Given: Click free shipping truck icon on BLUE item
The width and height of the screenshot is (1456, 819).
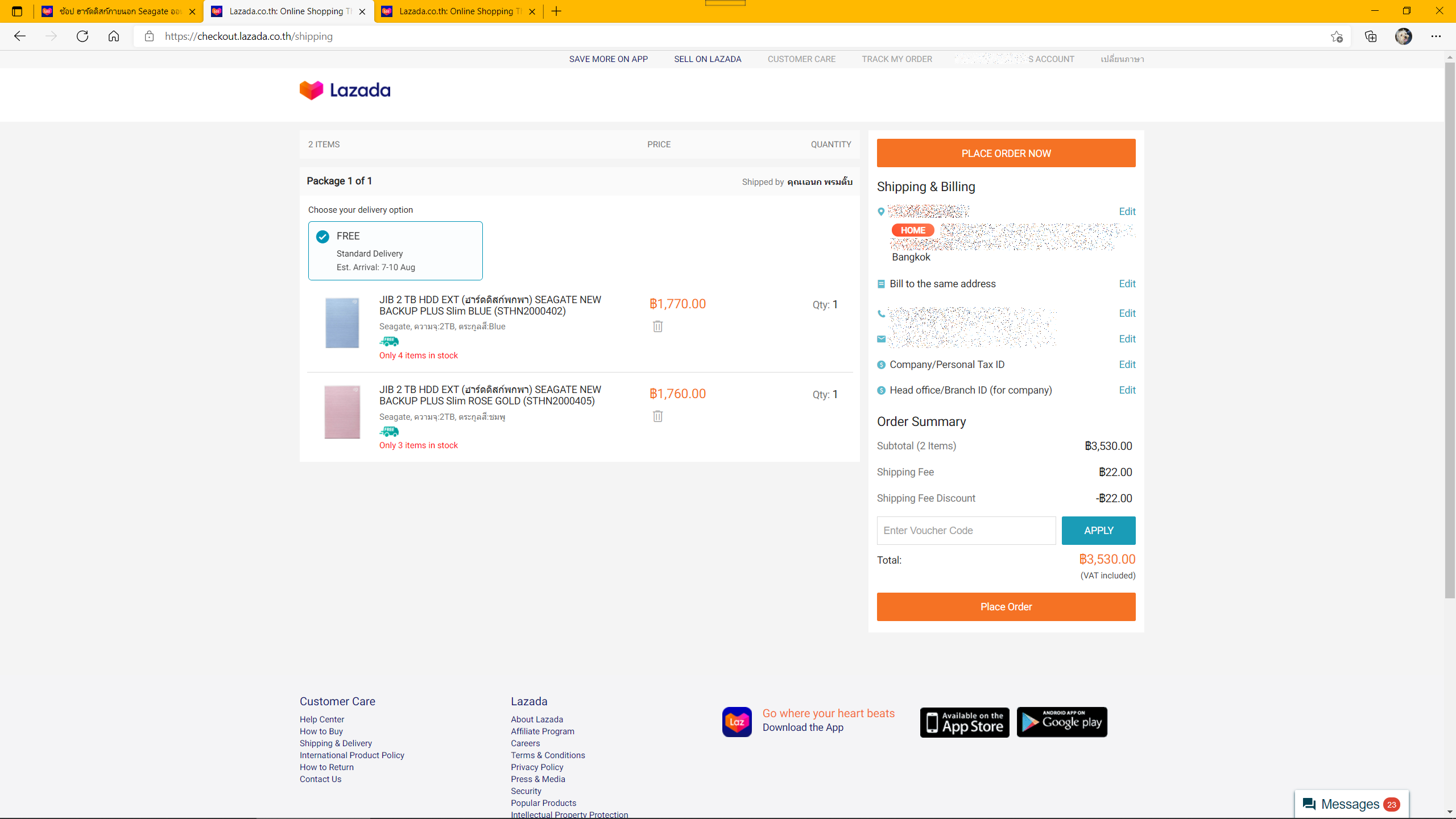Looking at the screenshot, I should (389, 341).
